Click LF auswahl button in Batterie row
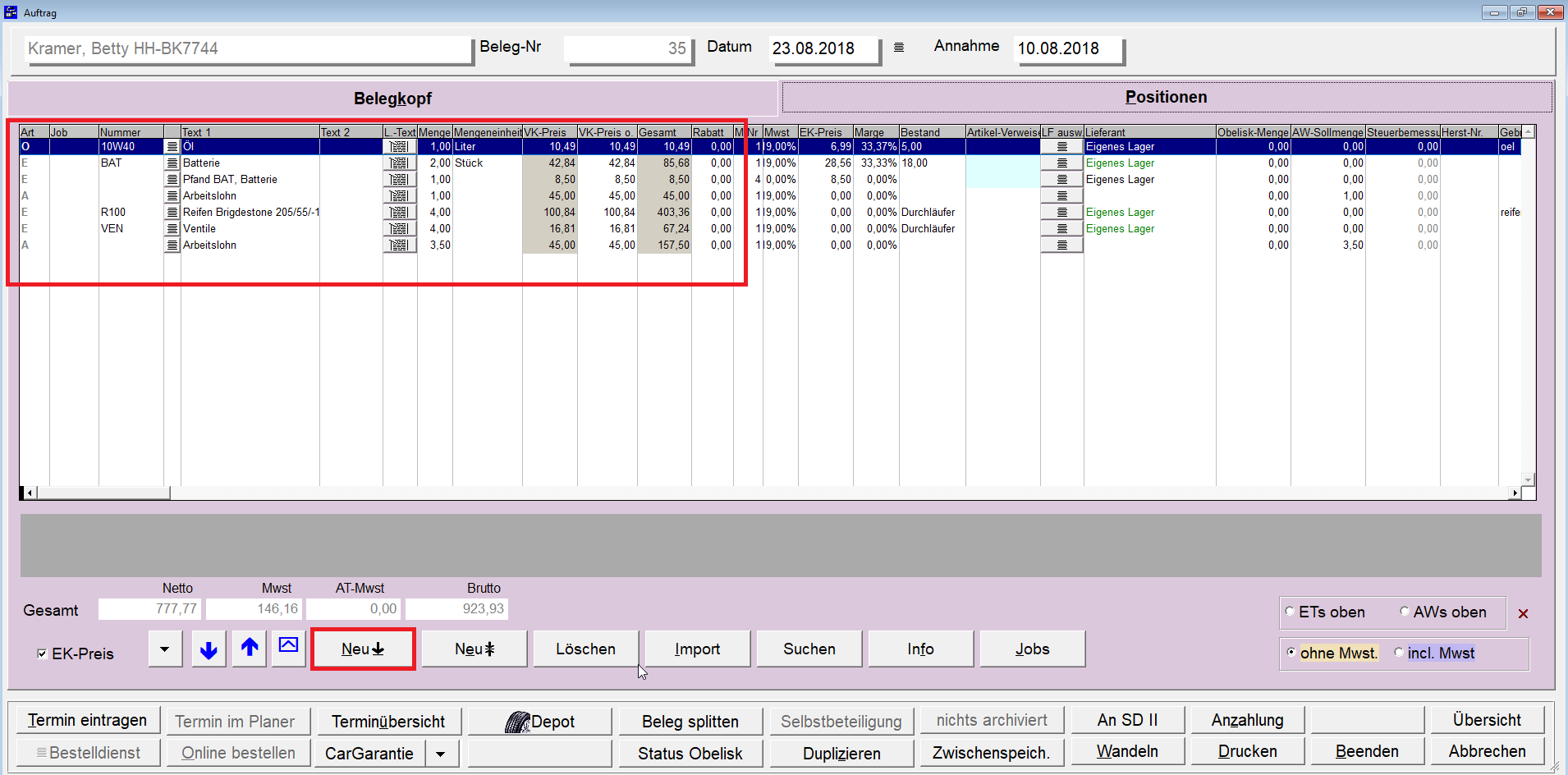The image size is (1568, 775). pyautogui.click(x=1062, y=163)
